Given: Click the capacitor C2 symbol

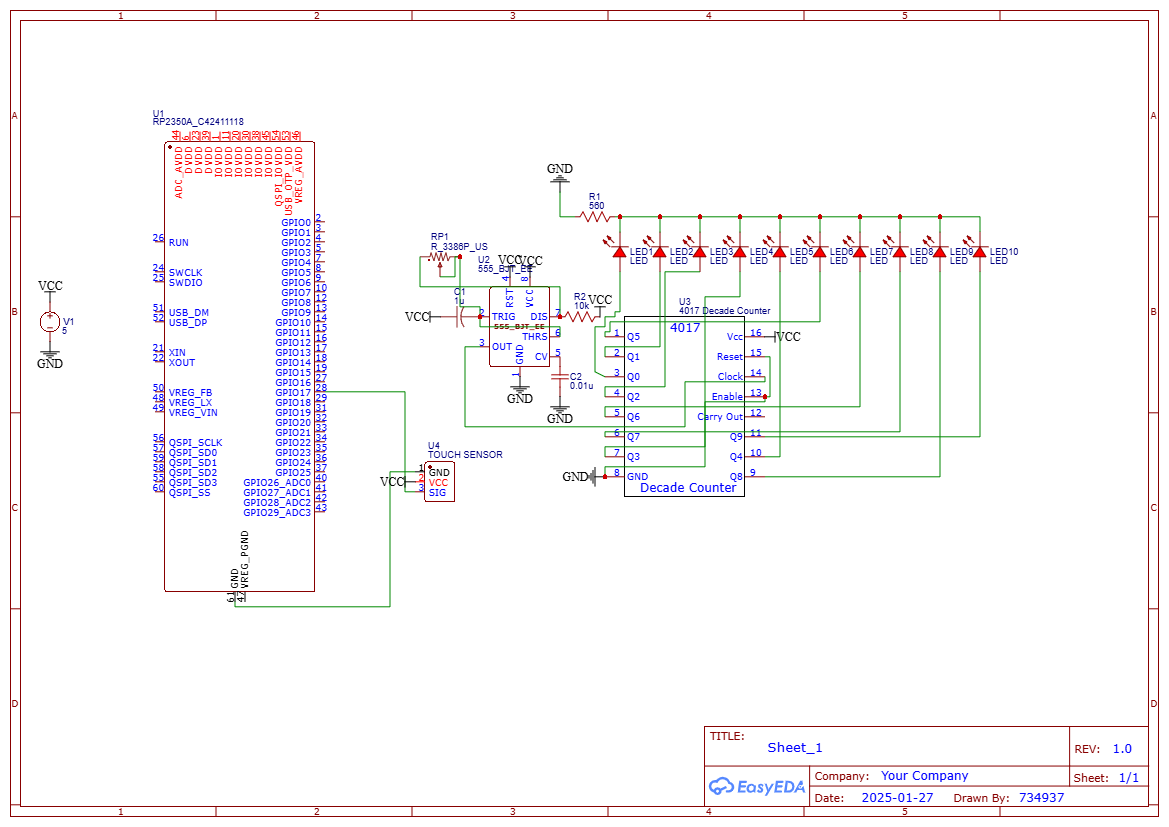Looking at the screenshot, I should 560,378.
